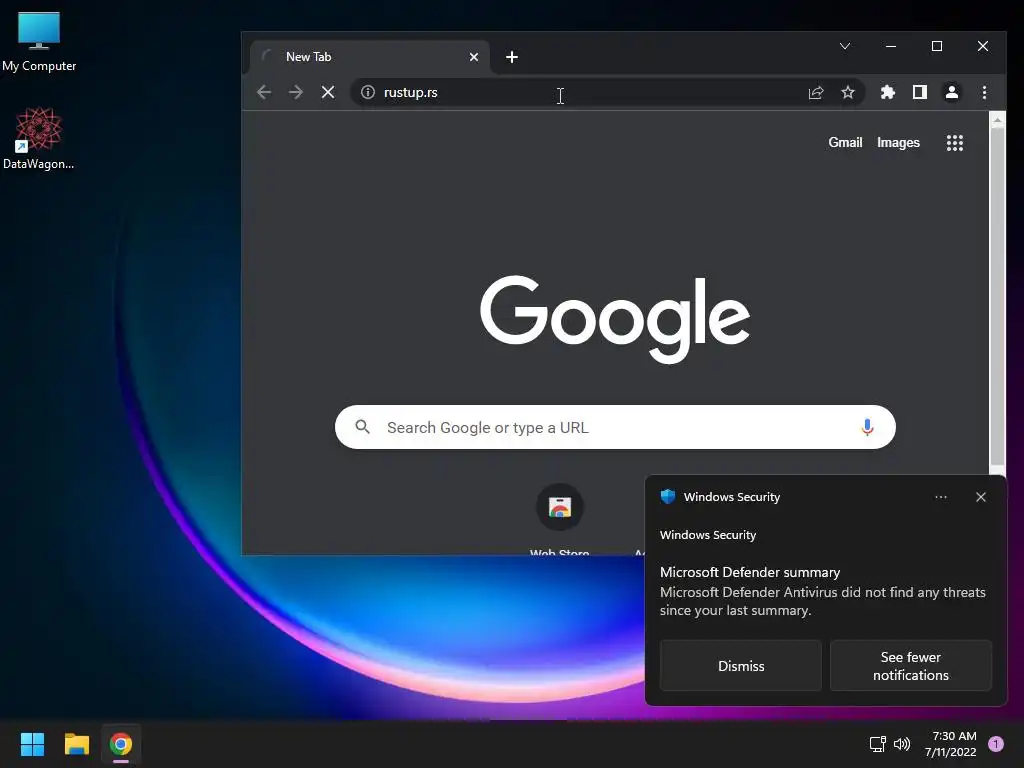1024x768 pixels.
Task: Open the notification count badge
Action: (x=996, y=744)
